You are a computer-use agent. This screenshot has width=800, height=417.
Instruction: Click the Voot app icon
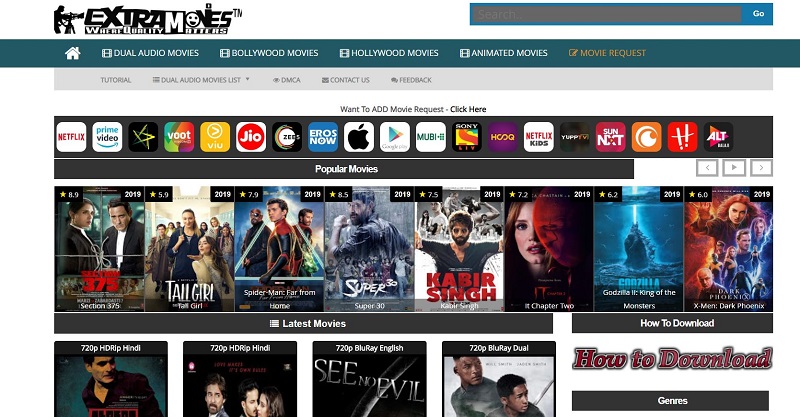[179, 137]
